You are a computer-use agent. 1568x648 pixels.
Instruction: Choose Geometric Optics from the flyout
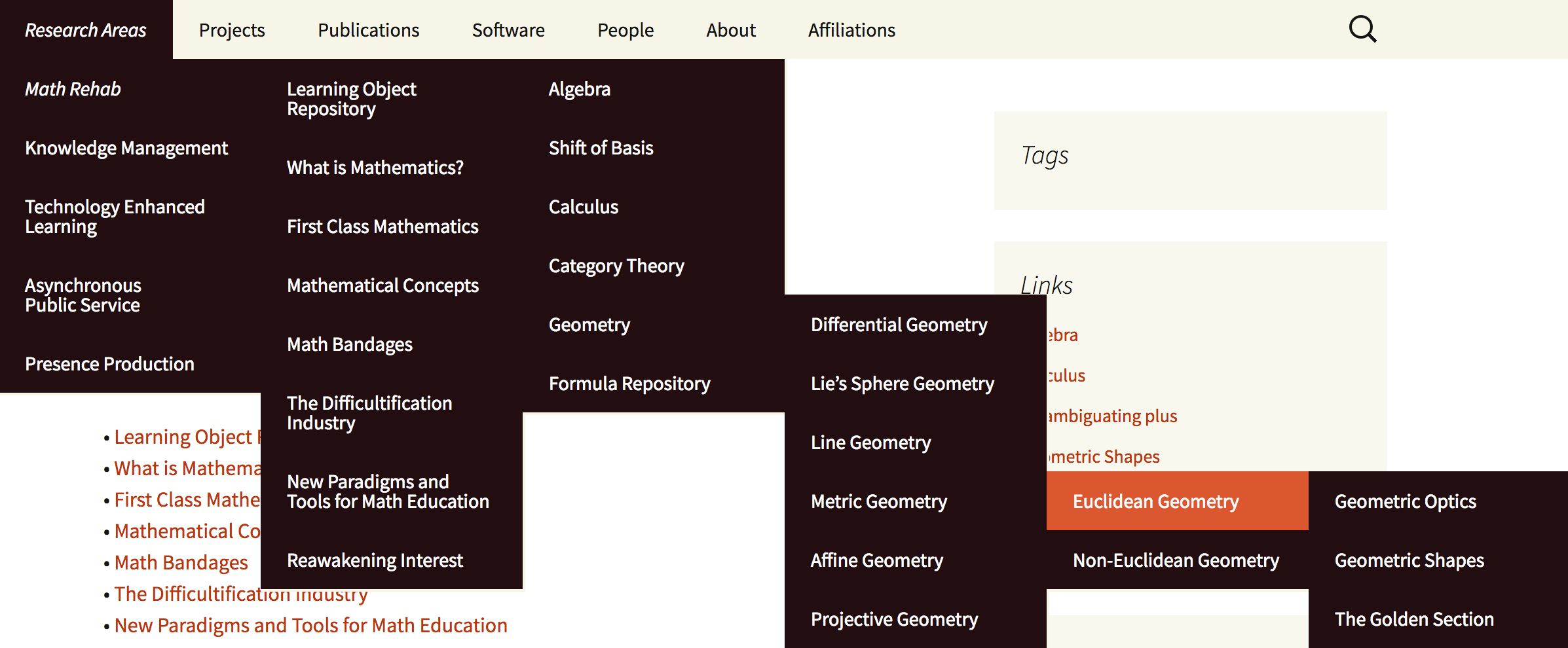click(1405, 501)
